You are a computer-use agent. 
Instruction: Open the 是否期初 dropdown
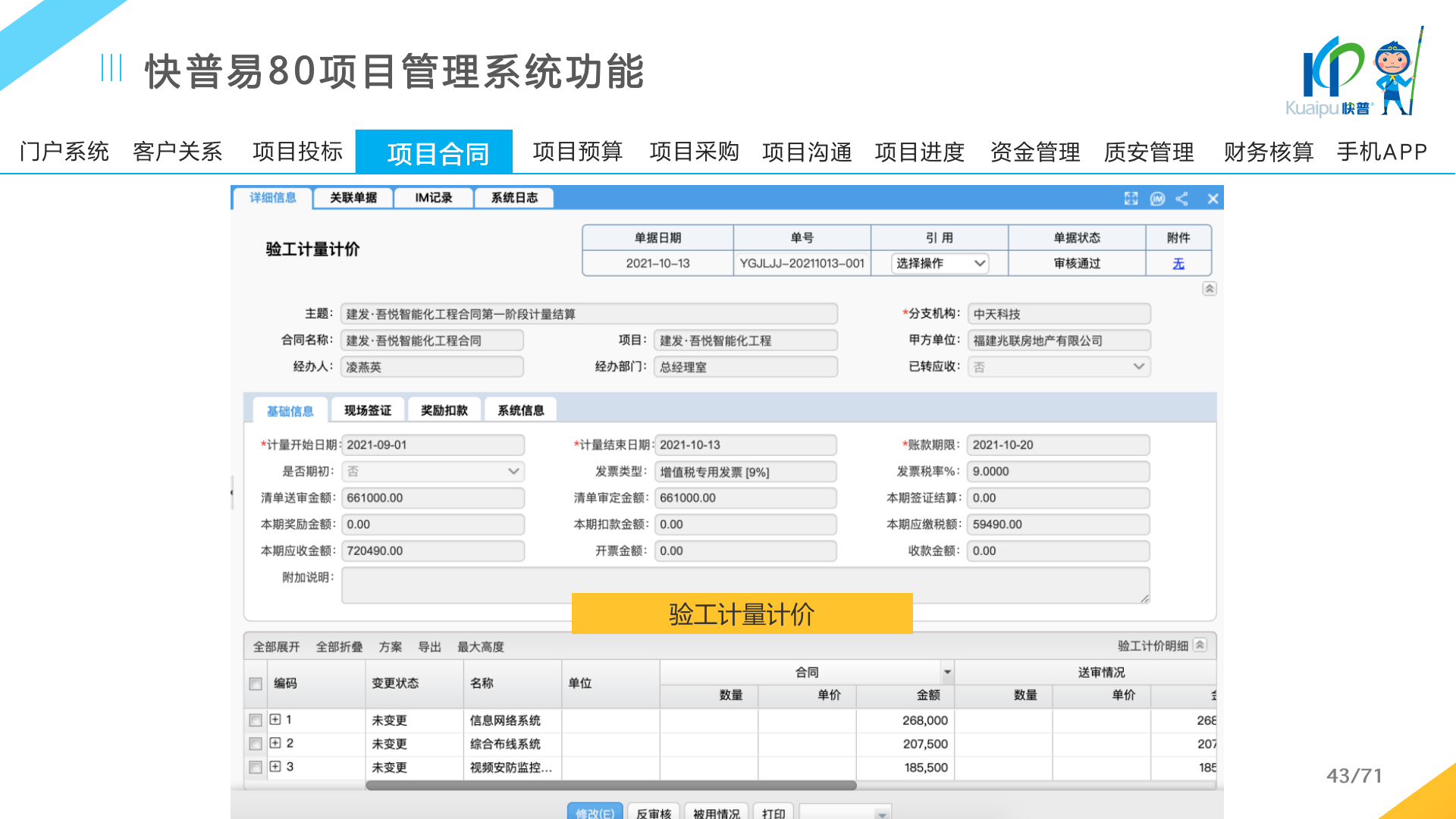pyautogui.click(x=433, y=472)
